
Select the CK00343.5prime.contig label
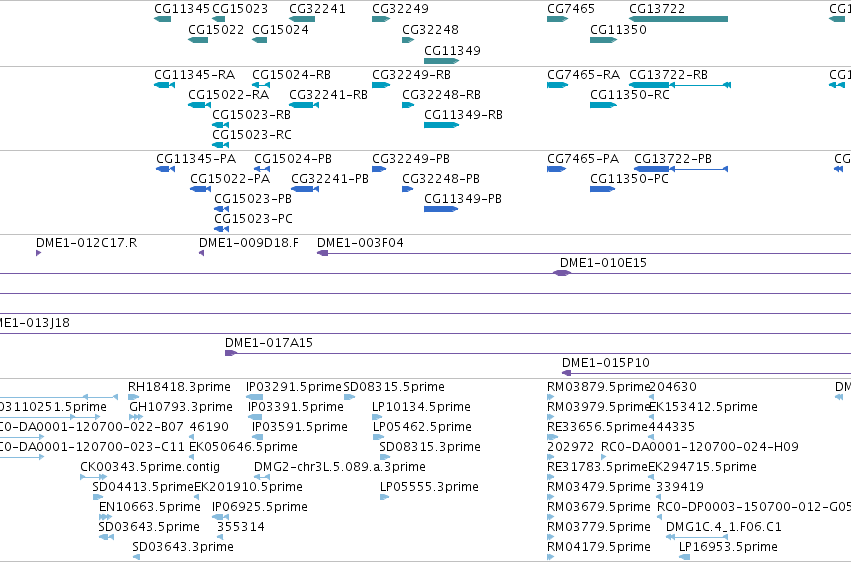150,467
